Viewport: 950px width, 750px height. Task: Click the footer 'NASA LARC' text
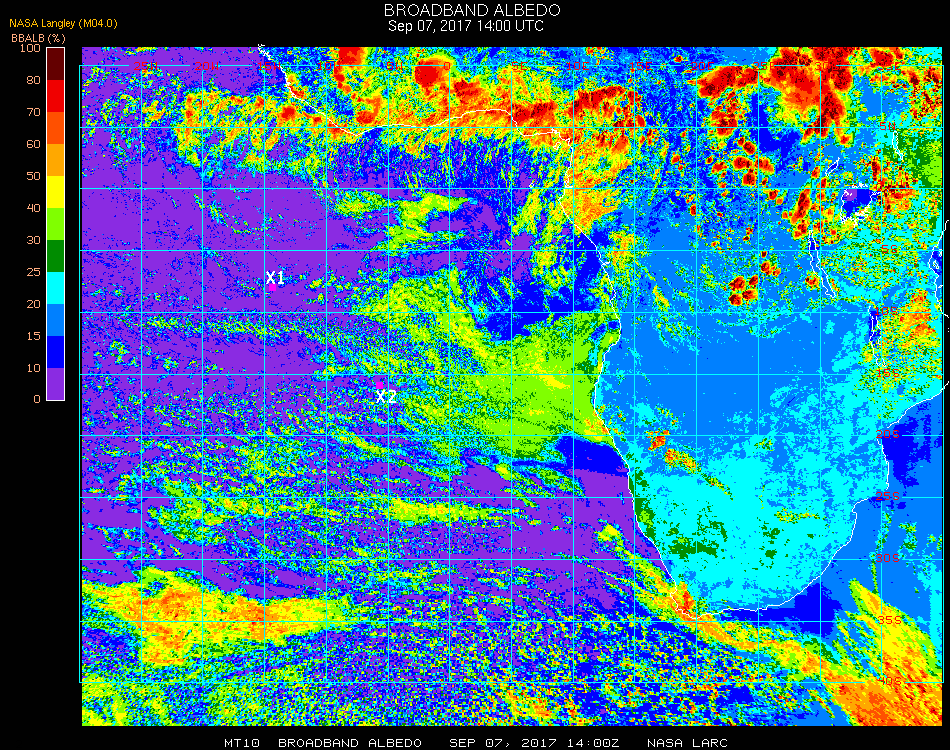point(687,743)
